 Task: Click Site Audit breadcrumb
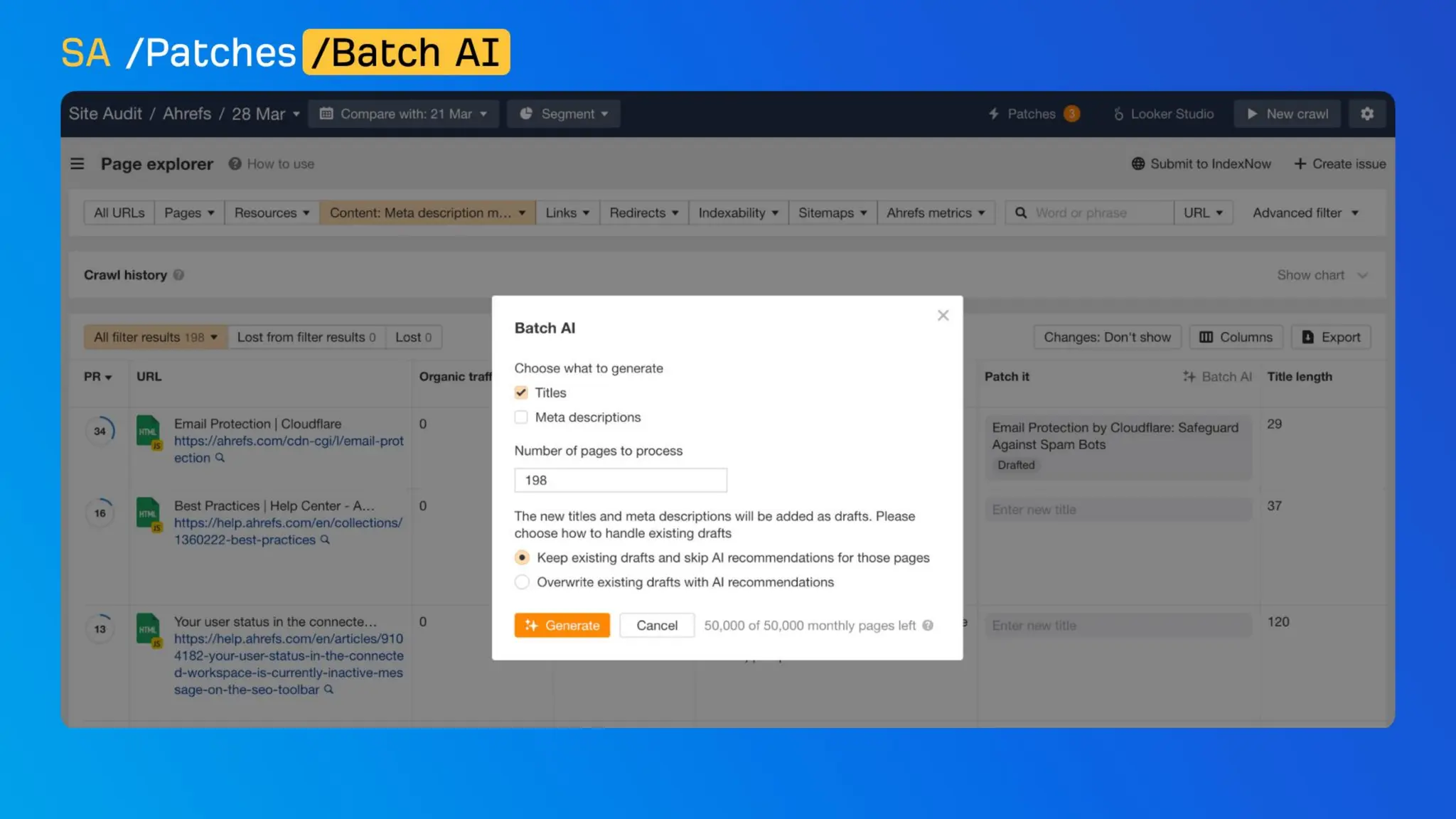point(105,114)
